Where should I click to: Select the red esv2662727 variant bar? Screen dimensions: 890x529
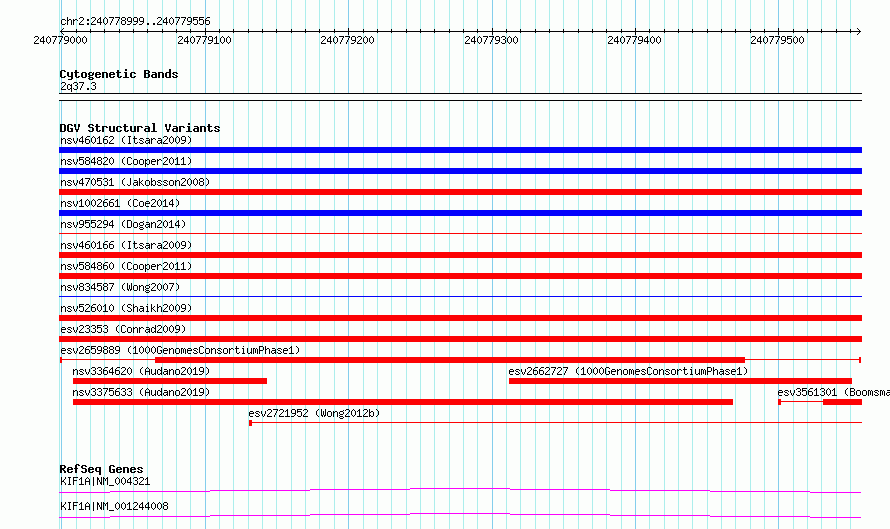click(x=680, y=381)
